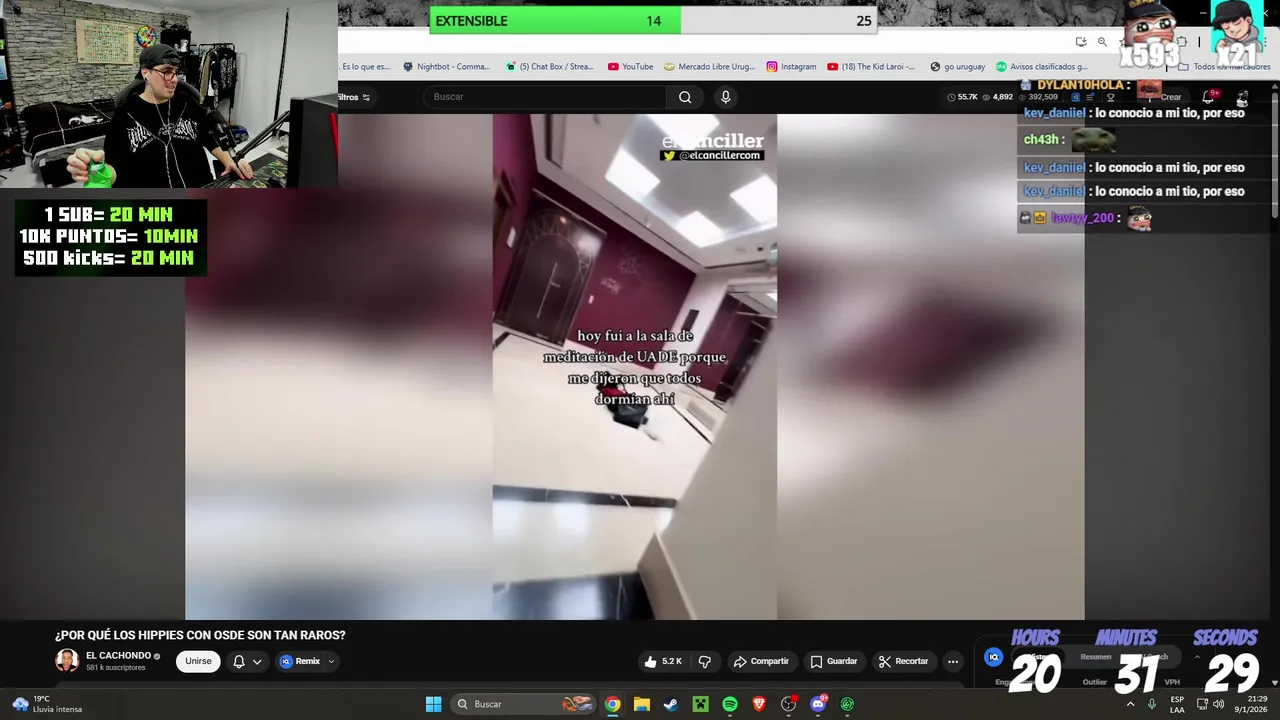
Task: Open the go uruguay bookmark
Action: [x=957, y=67]
